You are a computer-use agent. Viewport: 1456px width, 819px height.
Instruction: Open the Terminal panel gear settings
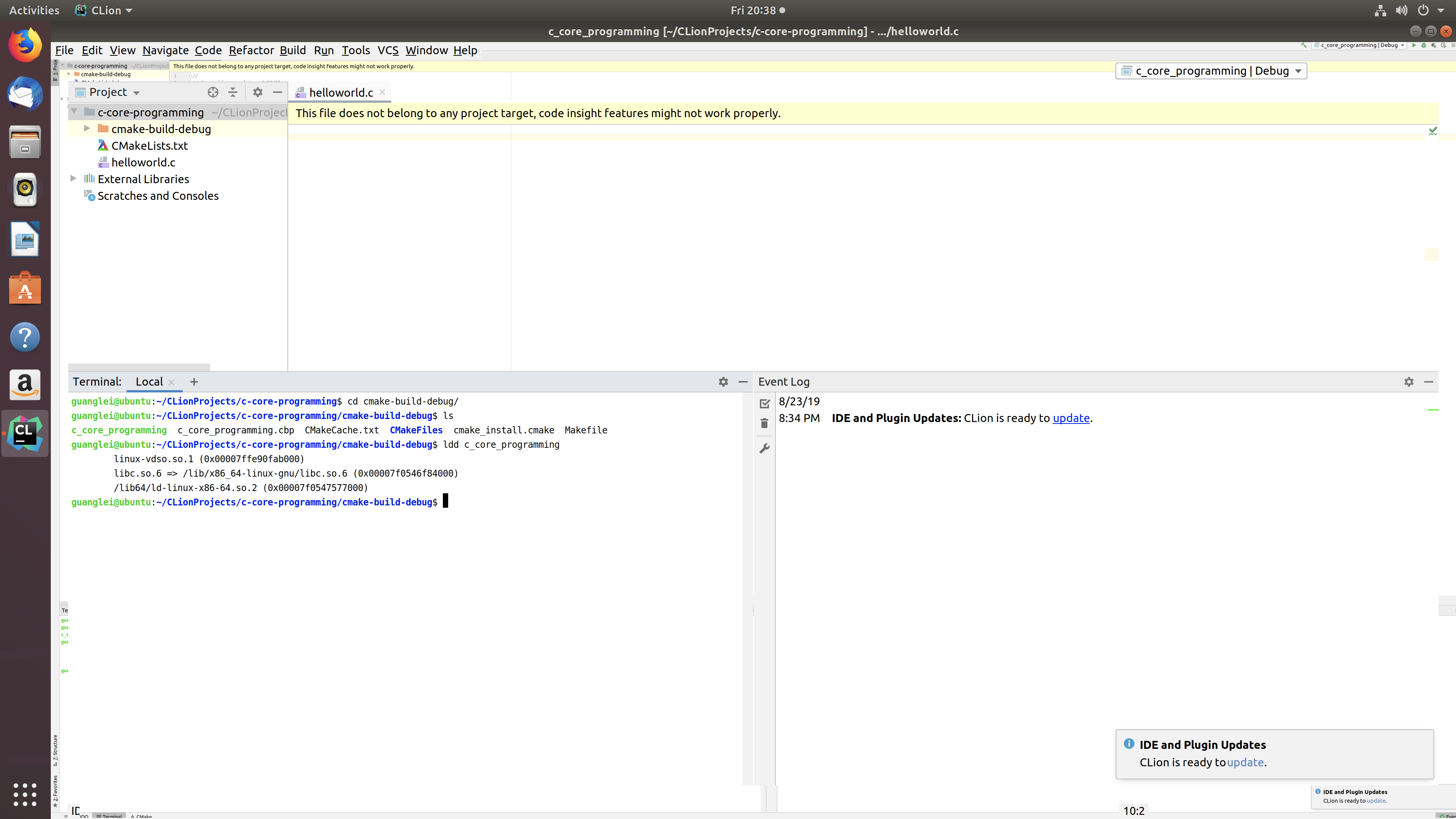pos(723,382)
